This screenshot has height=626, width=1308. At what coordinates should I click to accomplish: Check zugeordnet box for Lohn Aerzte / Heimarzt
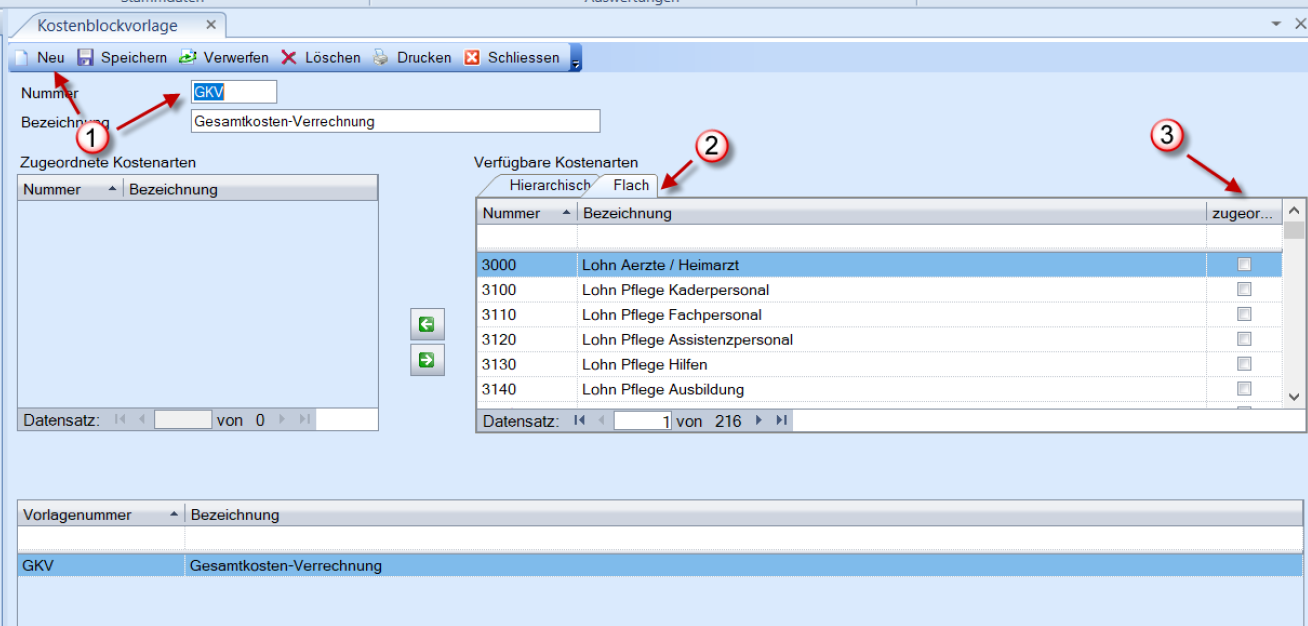click(x=1244, y=265)
